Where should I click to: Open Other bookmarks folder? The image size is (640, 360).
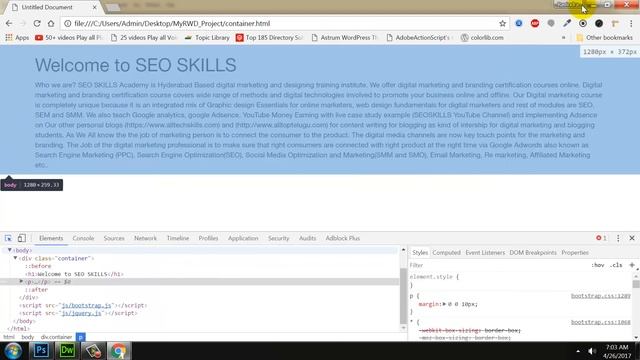604,38
